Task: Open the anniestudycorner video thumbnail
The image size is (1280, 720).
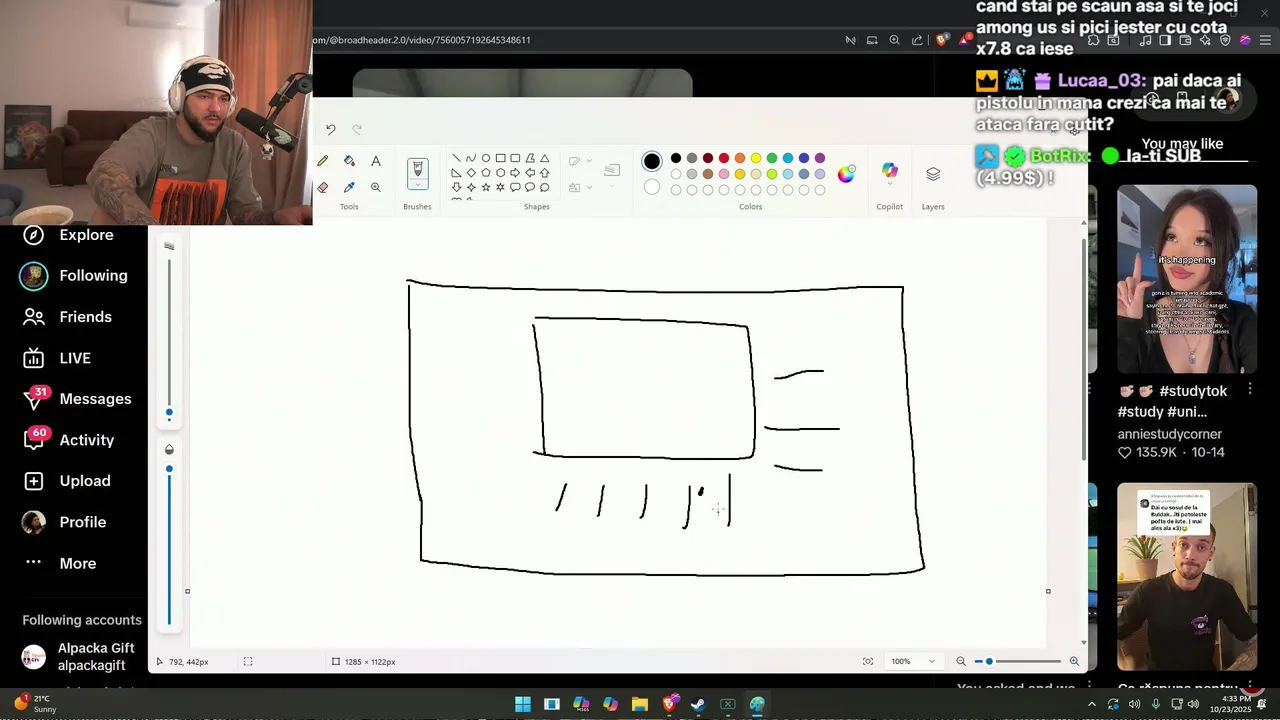Action: (x=1187, y=279)
